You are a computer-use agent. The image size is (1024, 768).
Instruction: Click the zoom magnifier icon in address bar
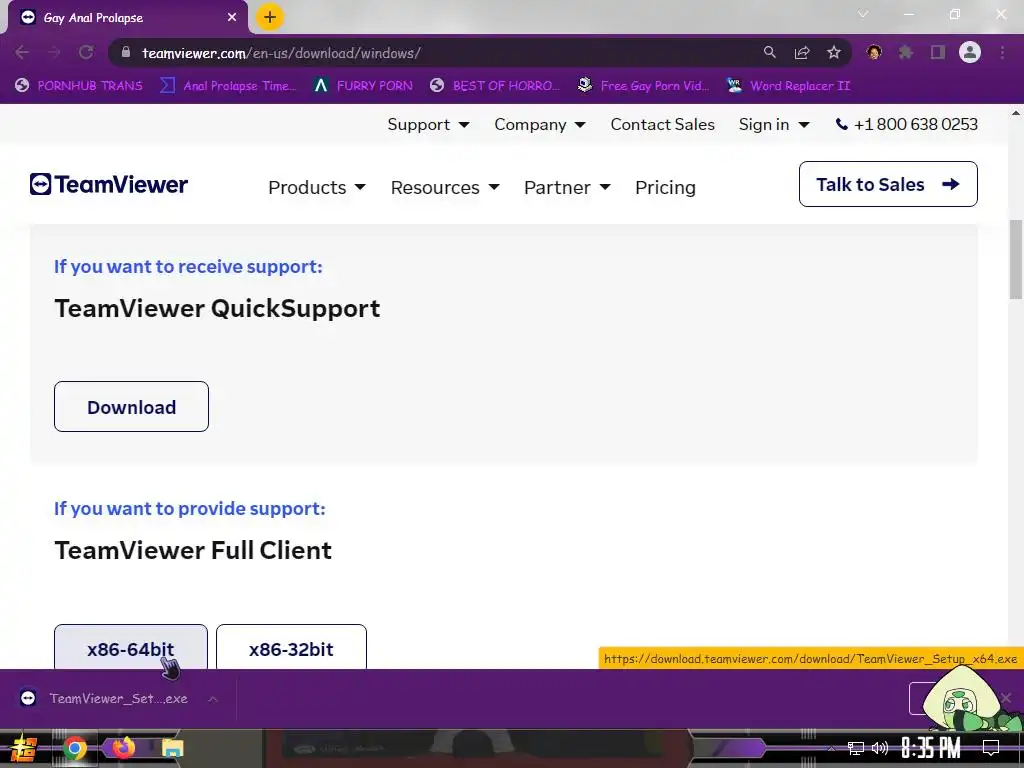point(769,52)
